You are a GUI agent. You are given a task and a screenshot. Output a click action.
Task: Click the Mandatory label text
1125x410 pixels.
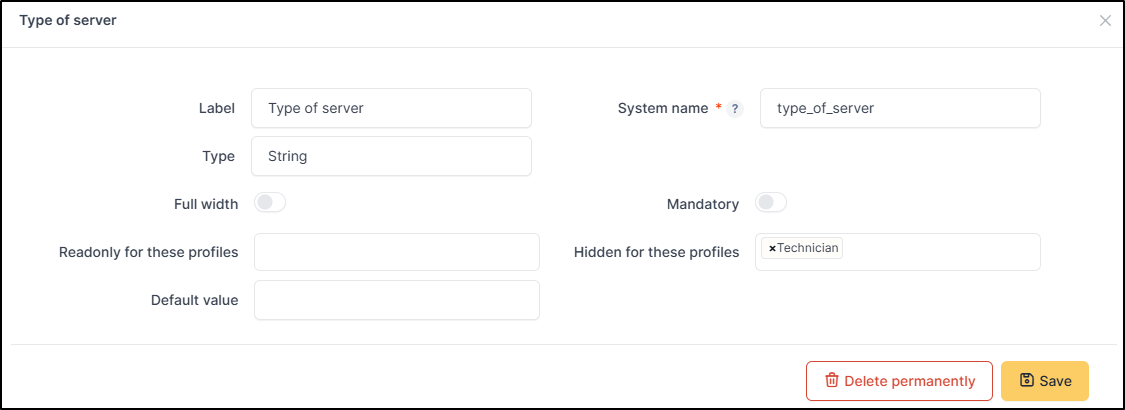(x=703, y=204)
